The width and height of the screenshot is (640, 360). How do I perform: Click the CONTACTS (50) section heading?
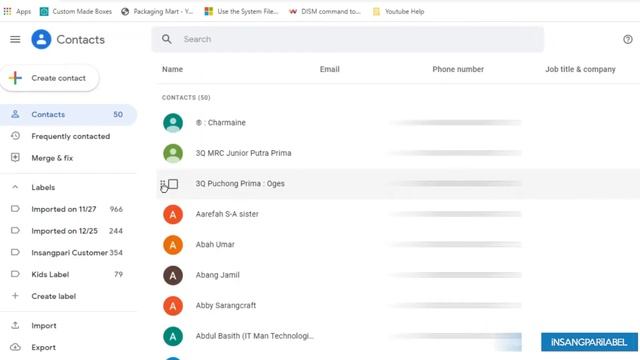(x=186, y=98)
